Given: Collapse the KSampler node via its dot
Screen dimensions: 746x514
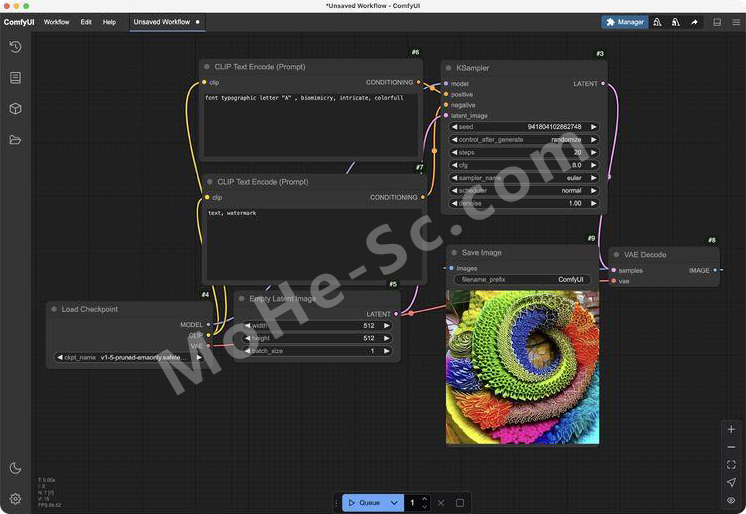Looking at the screenshot, I should tap(449, 68).
